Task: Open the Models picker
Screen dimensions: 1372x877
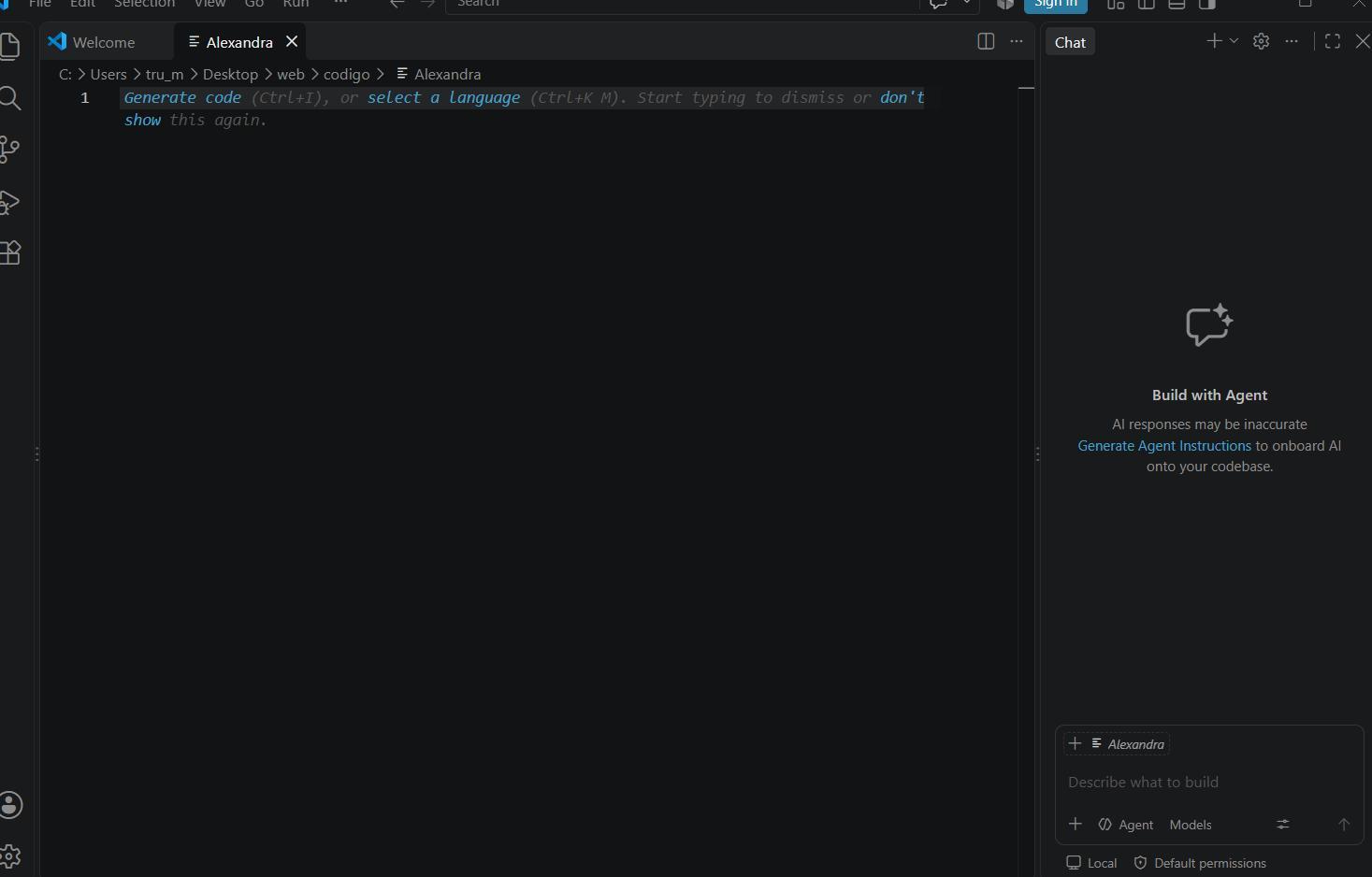Action: point(1191,825)
